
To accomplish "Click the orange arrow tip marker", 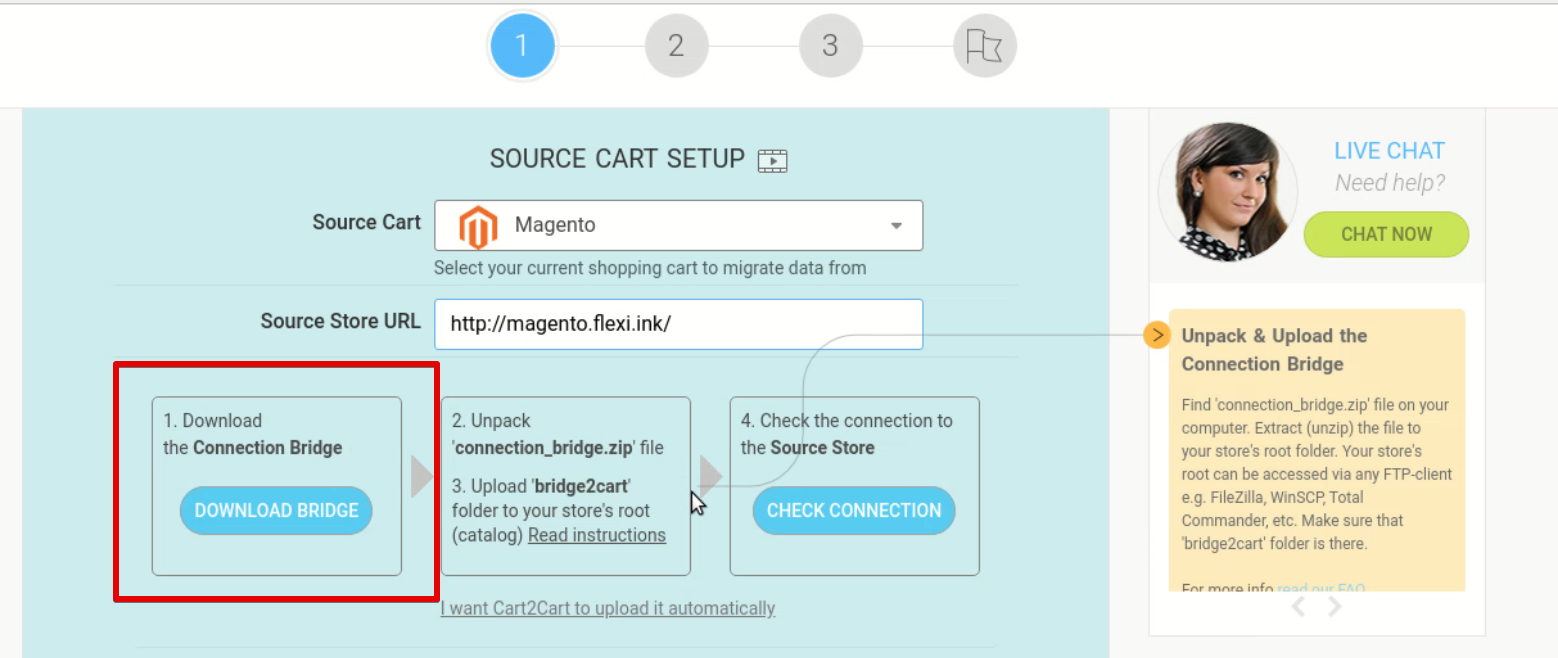I will click(1156, 335).
